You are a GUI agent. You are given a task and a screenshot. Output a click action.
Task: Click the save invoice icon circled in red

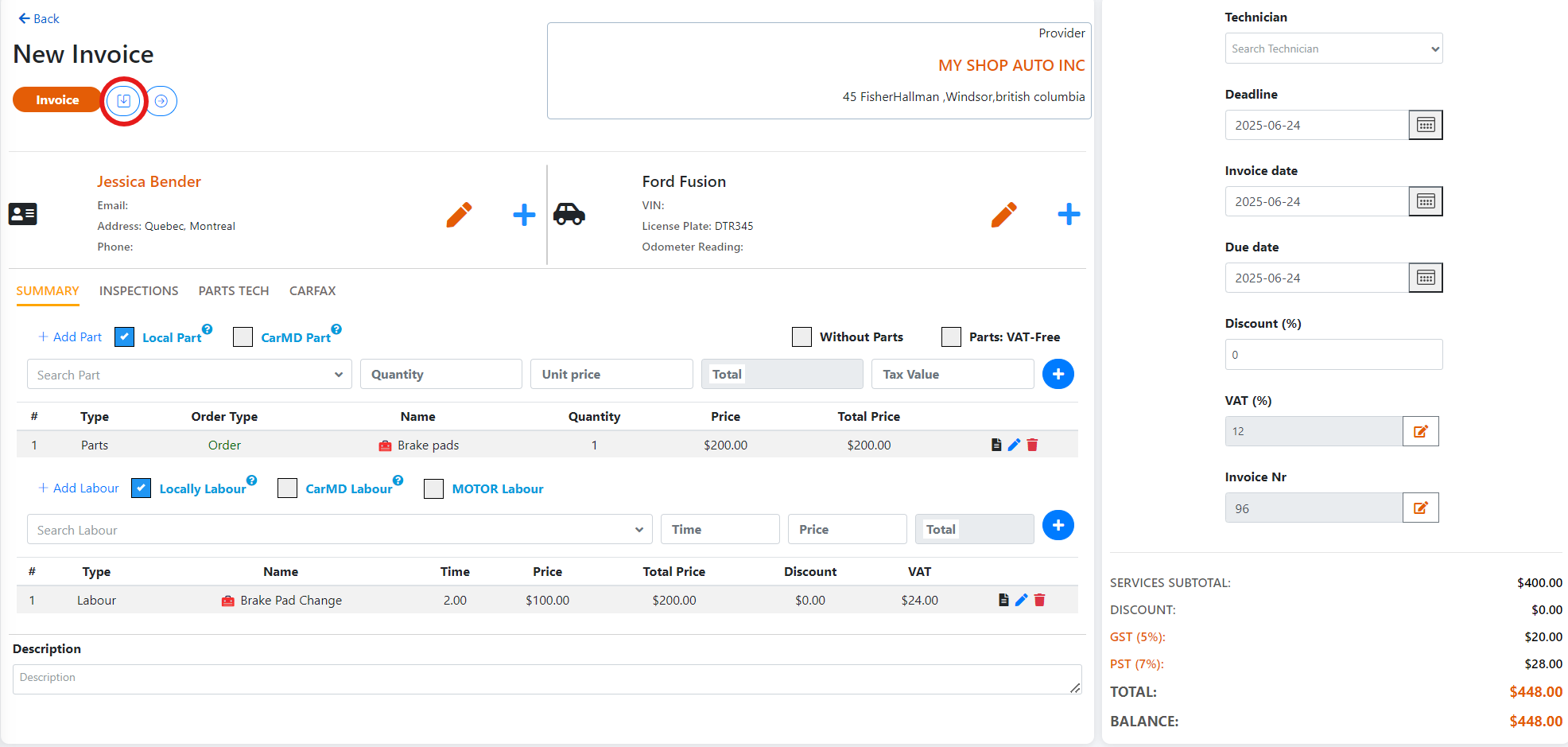point(124,101)
